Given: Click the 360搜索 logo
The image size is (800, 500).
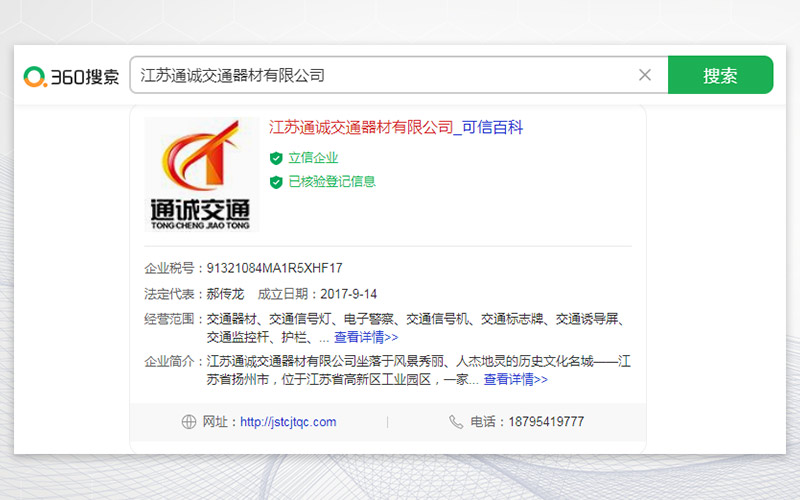Looking at the screenshot, I should [71, 77].
